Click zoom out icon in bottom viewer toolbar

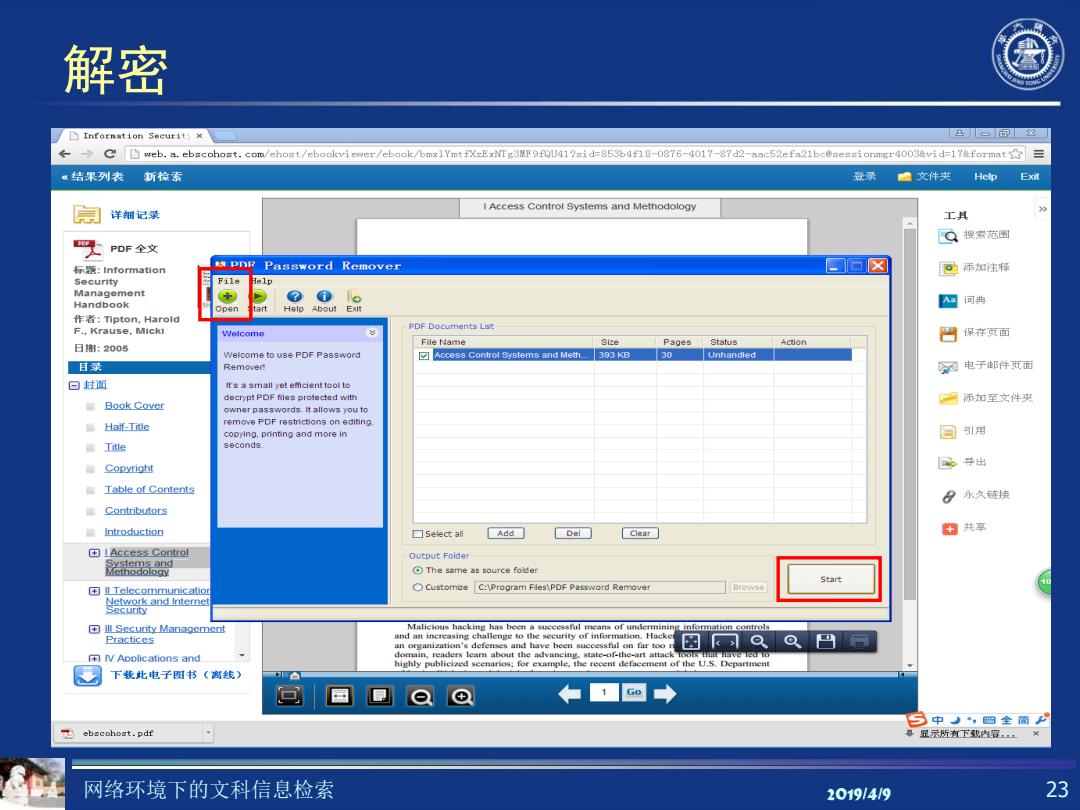point(420,696)
